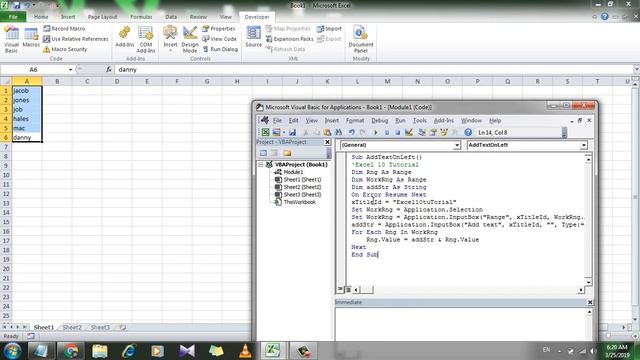Click the Find binoculars icon
The width and height of the screenshot is (640, 360).
point(338,132)
